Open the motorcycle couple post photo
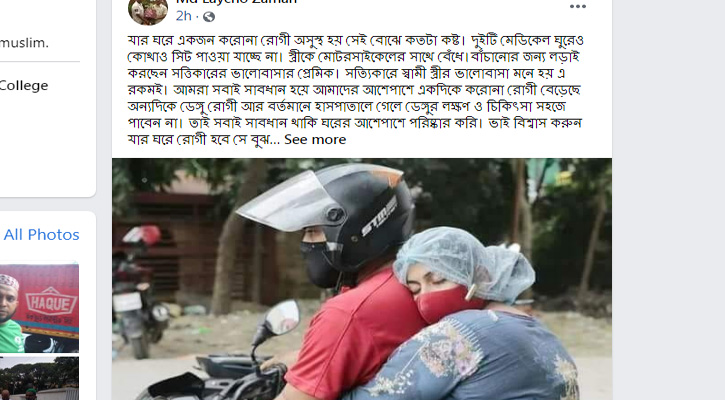 (x=362, y=279)
